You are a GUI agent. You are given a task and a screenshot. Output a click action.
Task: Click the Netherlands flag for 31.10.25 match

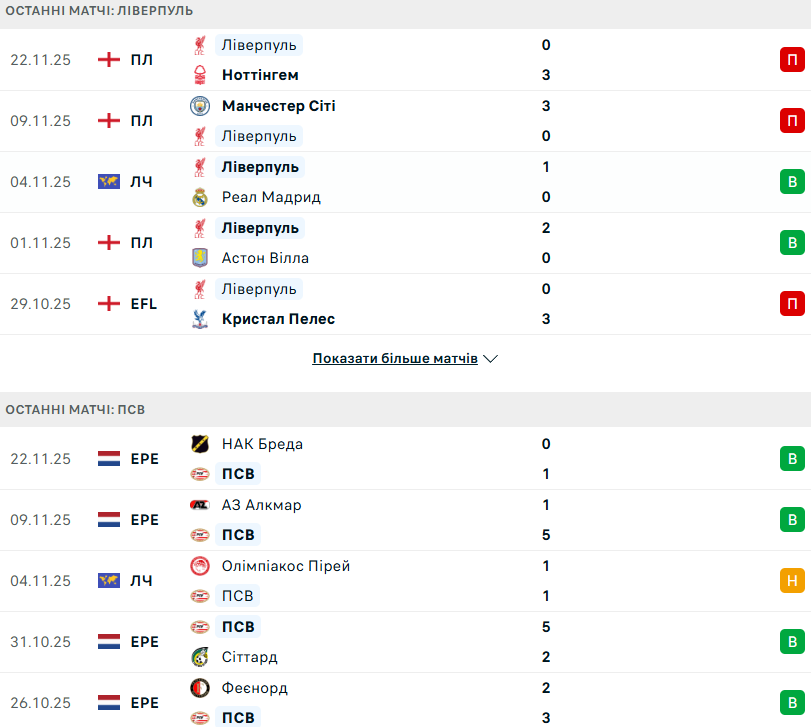(109, 642)
